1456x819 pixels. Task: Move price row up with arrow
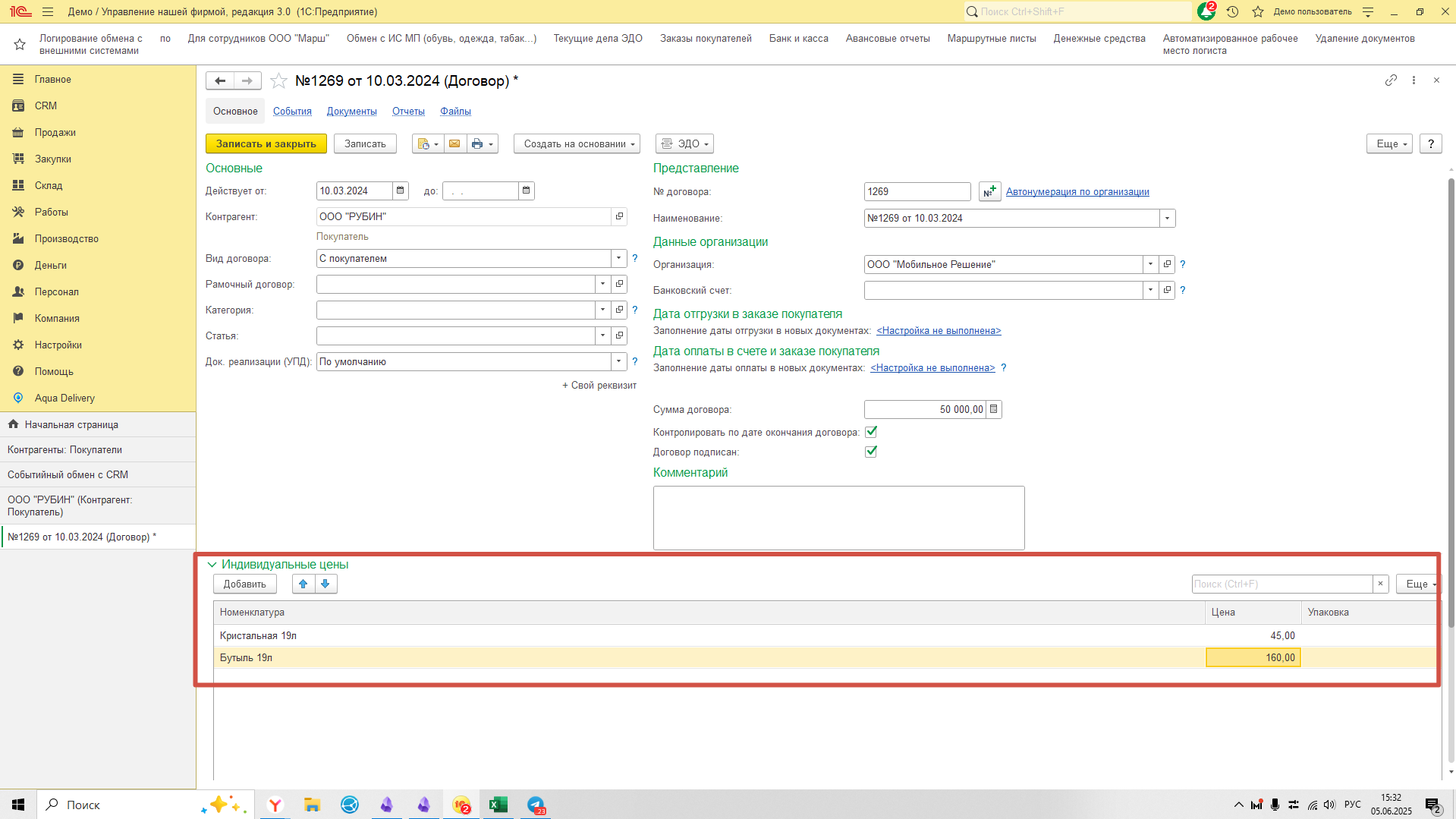(303, 584)
